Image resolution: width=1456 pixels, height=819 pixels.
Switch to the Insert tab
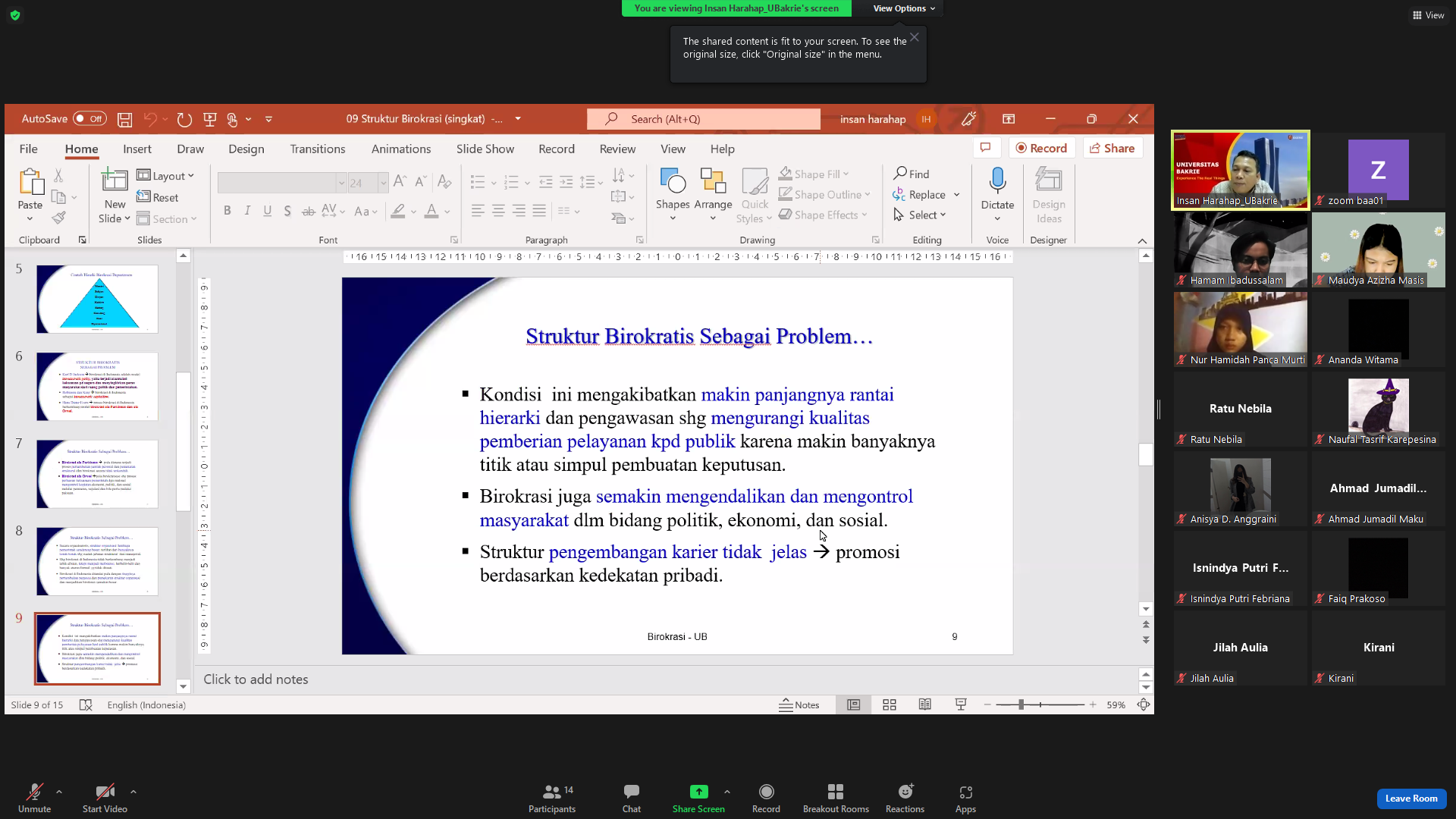click(x=137, y=149)
